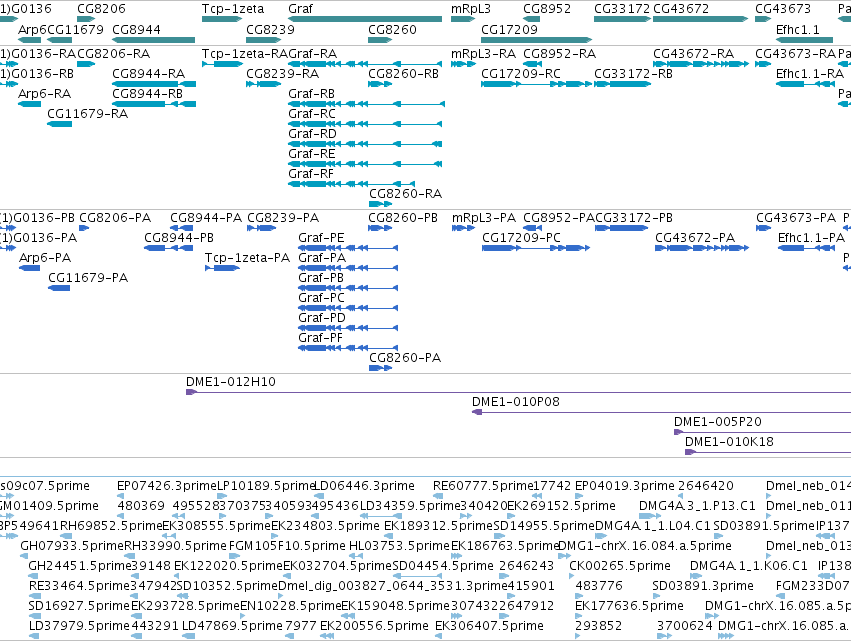Screen dimensions: 851x641
Task: Click the Tcp-1zeta gene label
Action: click(x=233, y=9)
